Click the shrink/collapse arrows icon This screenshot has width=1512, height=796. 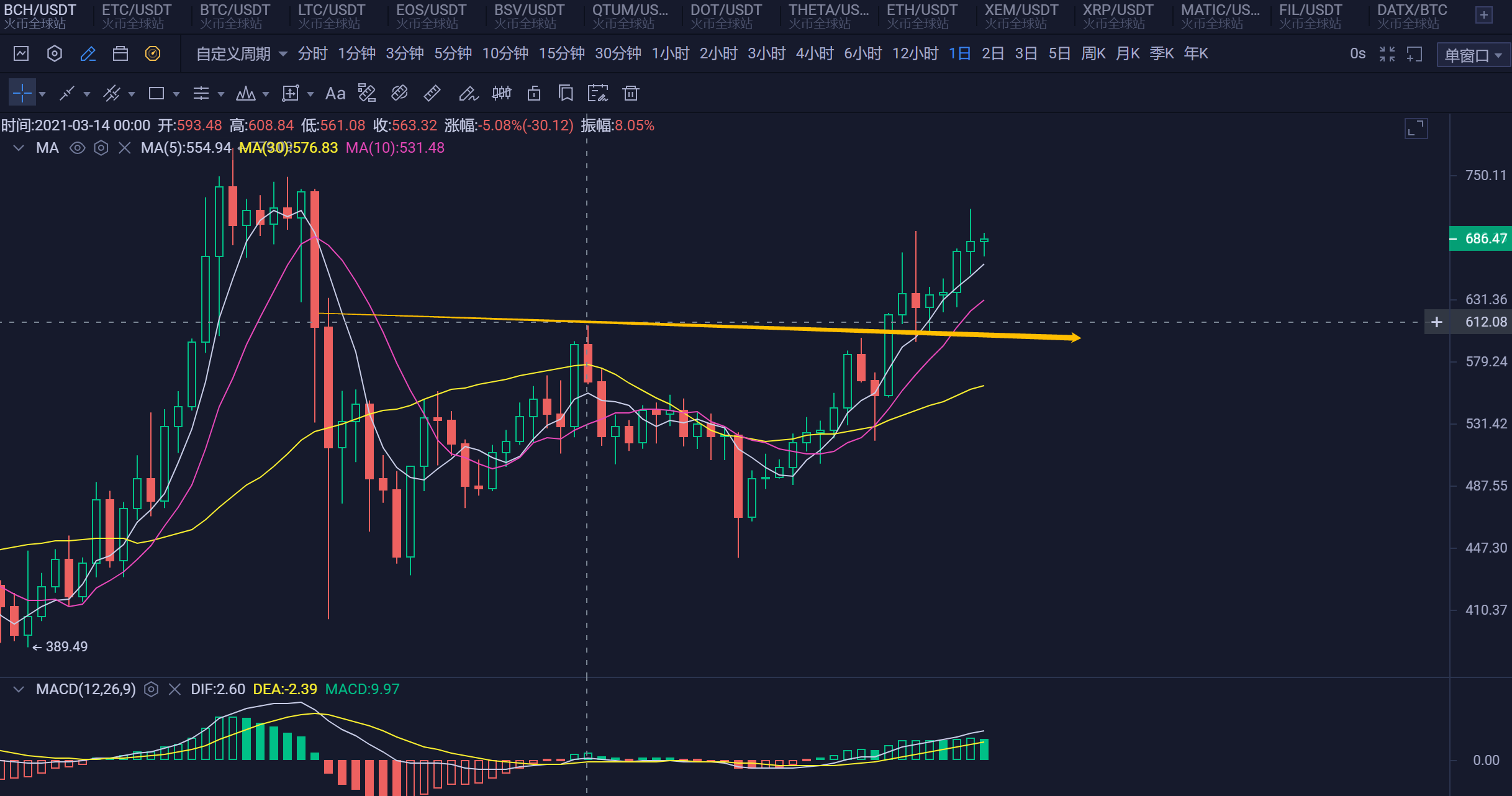[1387, 54]
